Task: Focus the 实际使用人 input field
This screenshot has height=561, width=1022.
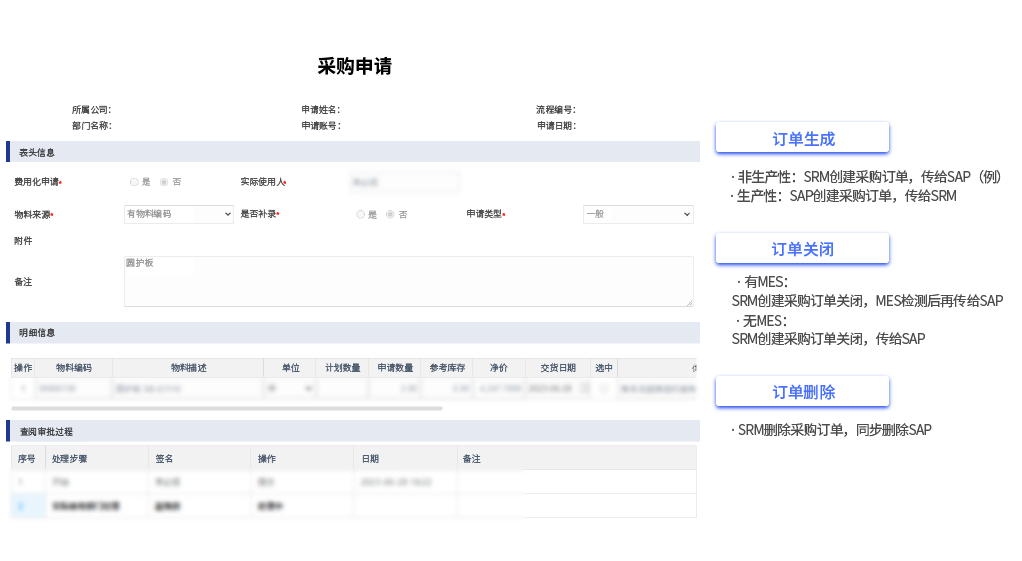Action: pos(403,182)
